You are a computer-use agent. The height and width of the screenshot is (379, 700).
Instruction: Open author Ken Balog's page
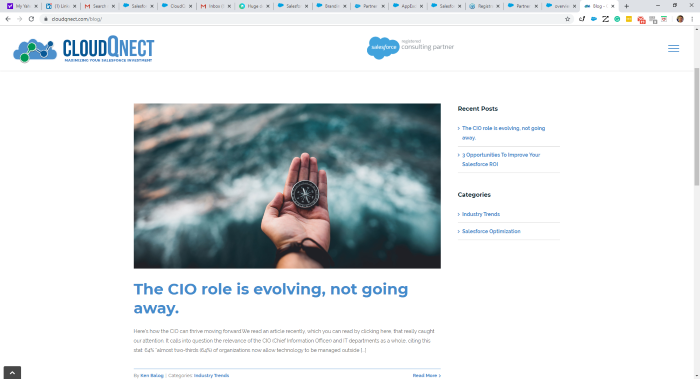click(x=152, y=375)
